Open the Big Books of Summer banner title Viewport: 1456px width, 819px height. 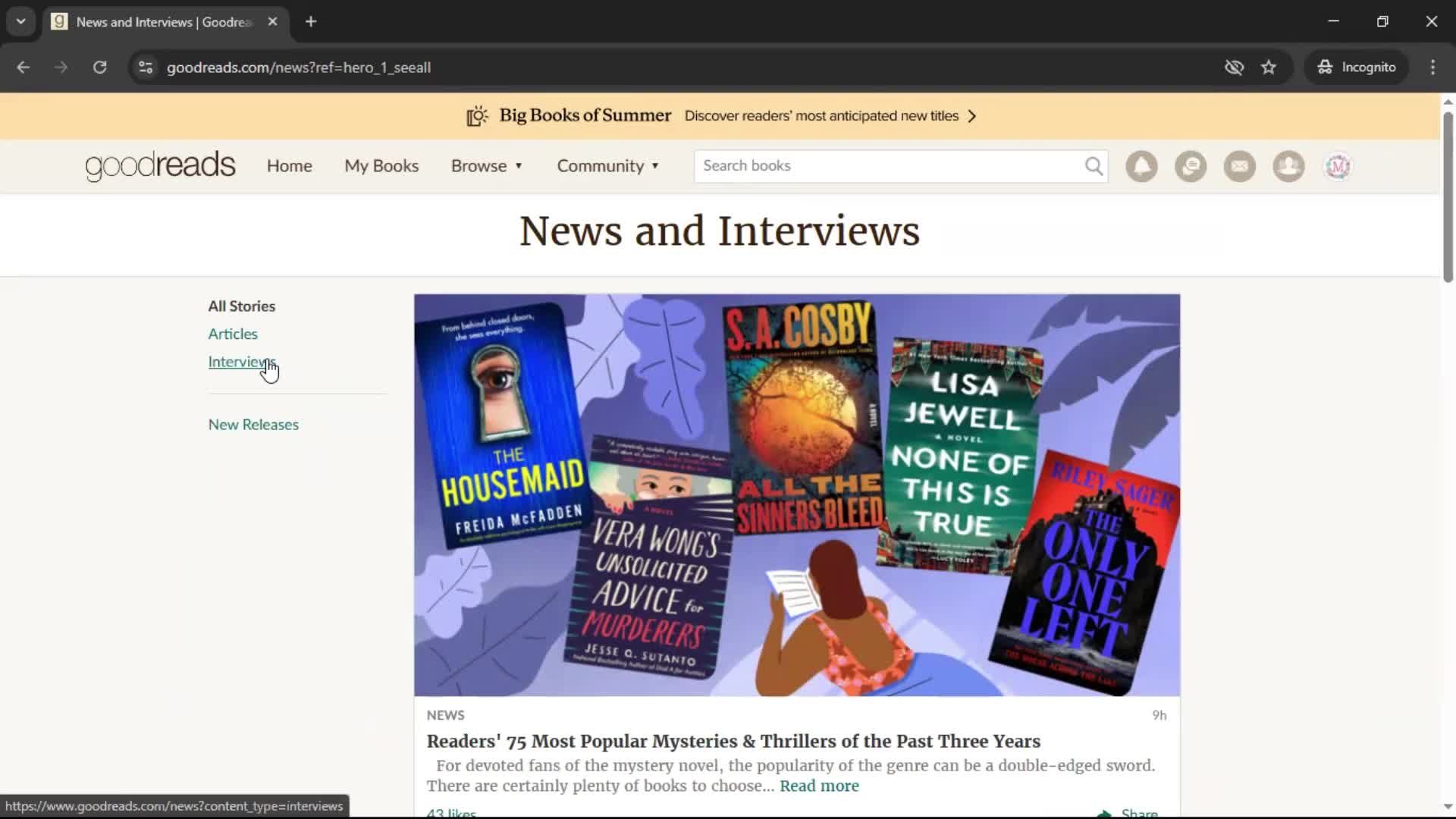coord(585,116)
